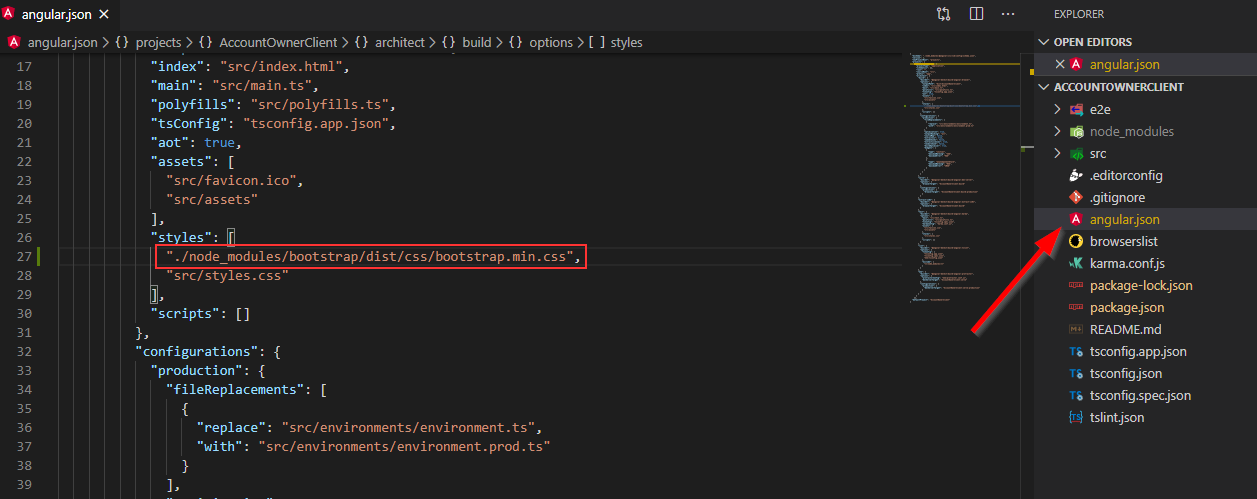Image resolution: width=1257 pixels, height=499 pixels.
Task: Click 'architect' in the breadcrumb path
Action: pos(397,43)
